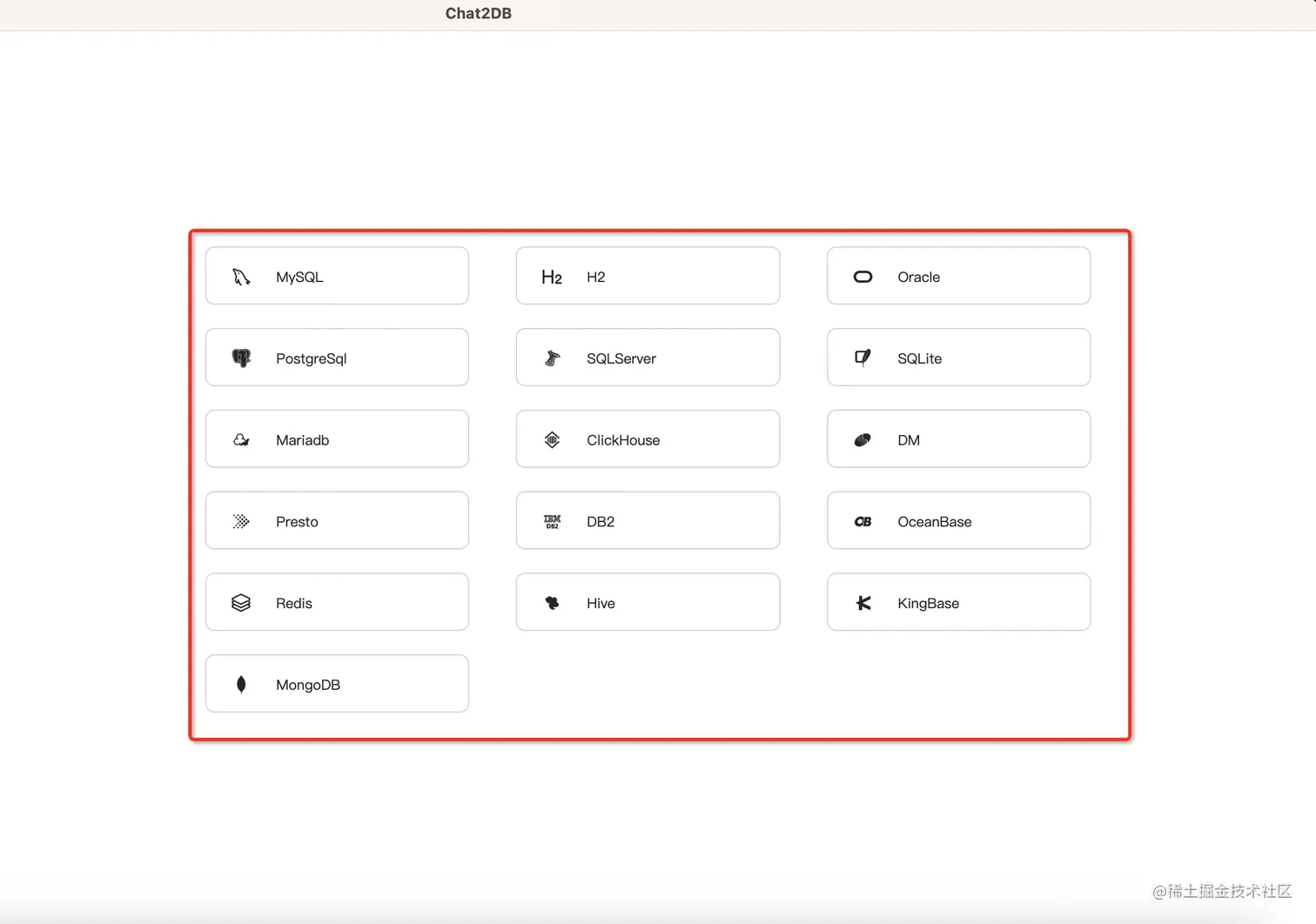Click the Mariadb seal icon

(241, 439)
